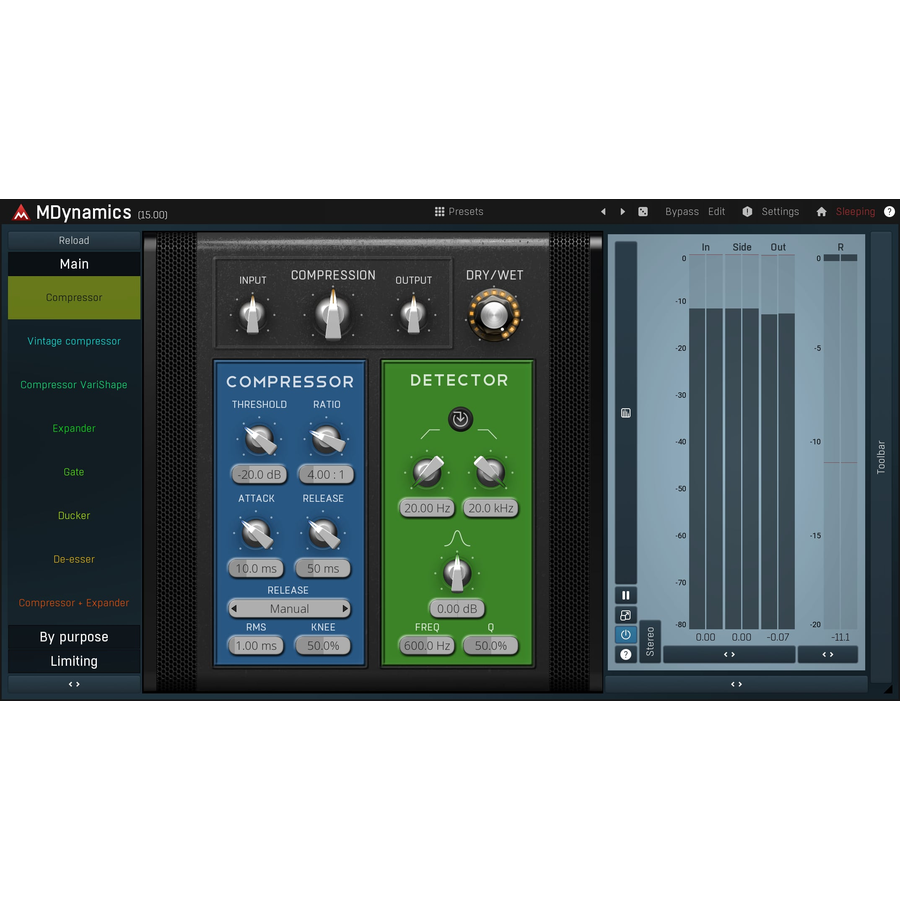Select Compressor + Expander device

74,603
